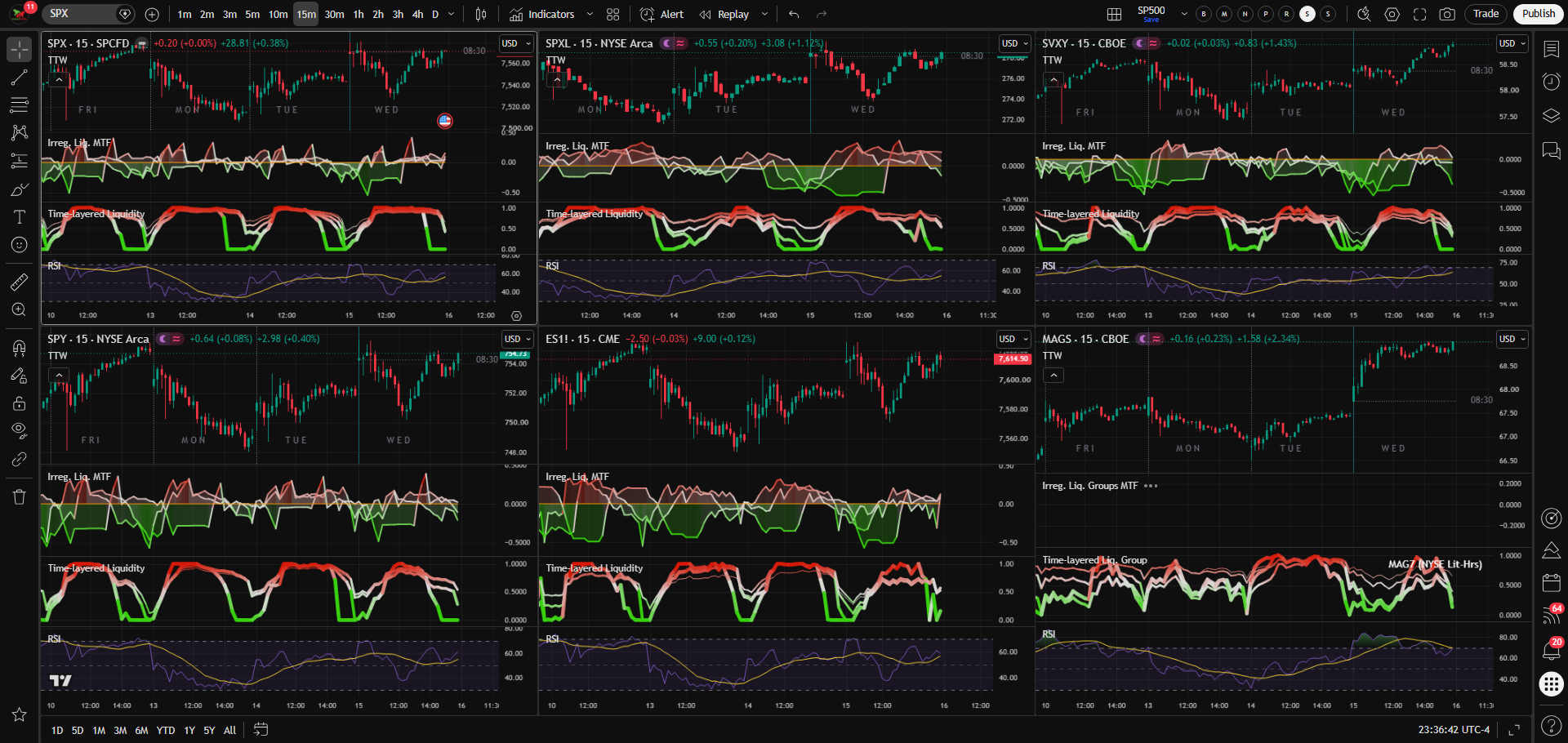This screenshot has width=1568, height=743.
Task: Take a chart snapshot with camera icon
Action: (x=1447, y=14)
